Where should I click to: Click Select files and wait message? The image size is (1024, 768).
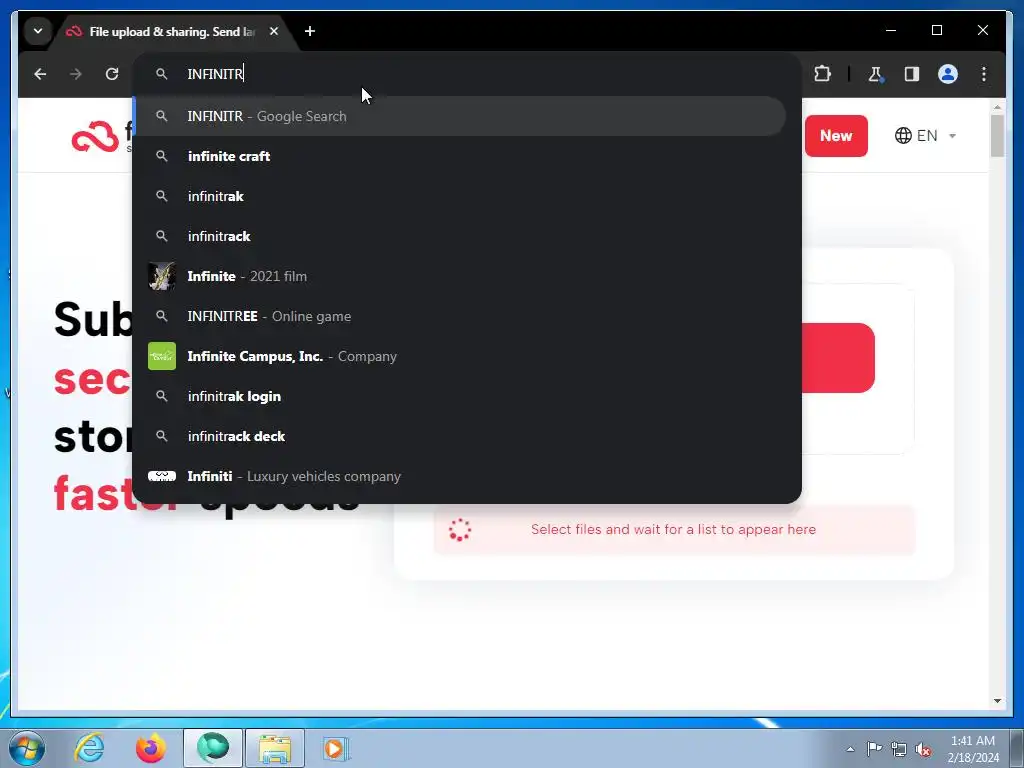(673, 530)
